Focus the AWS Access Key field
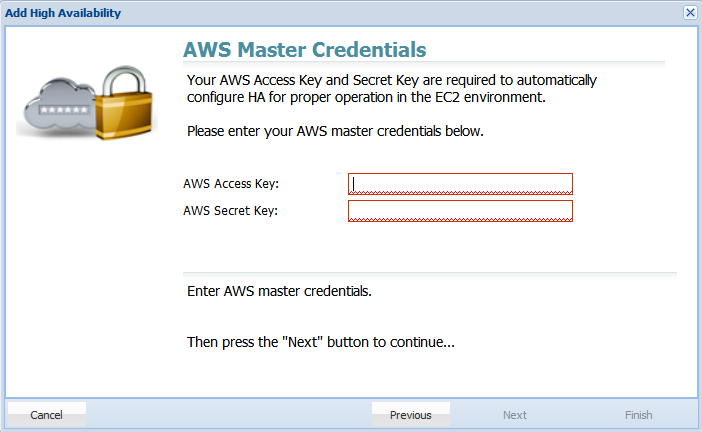Image resolution: width=702 pixels, height=432 pixels. [460, 184]
